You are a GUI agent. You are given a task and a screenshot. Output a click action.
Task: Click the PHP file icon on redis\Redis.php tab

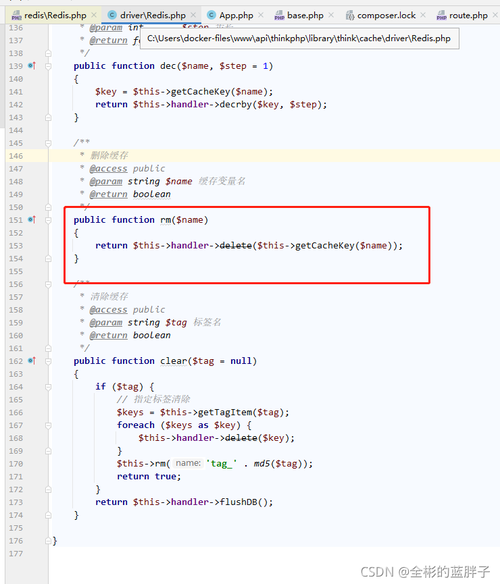point(16,15)
